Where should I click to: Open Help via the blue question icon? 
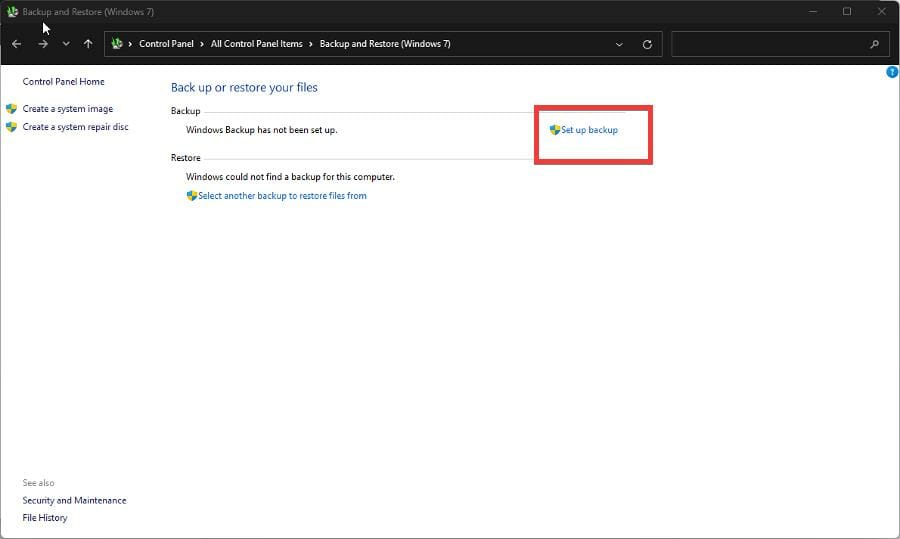(x=893, y=72)
